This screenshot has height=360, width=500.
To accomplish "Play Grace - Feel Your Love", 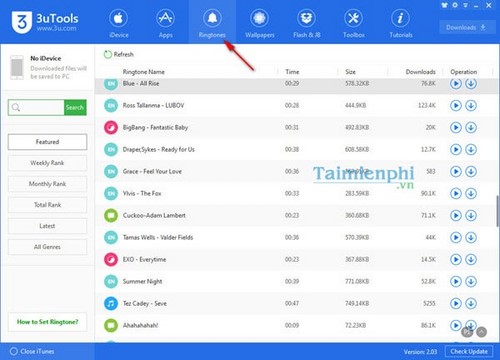I will click(x=456, y=172).
